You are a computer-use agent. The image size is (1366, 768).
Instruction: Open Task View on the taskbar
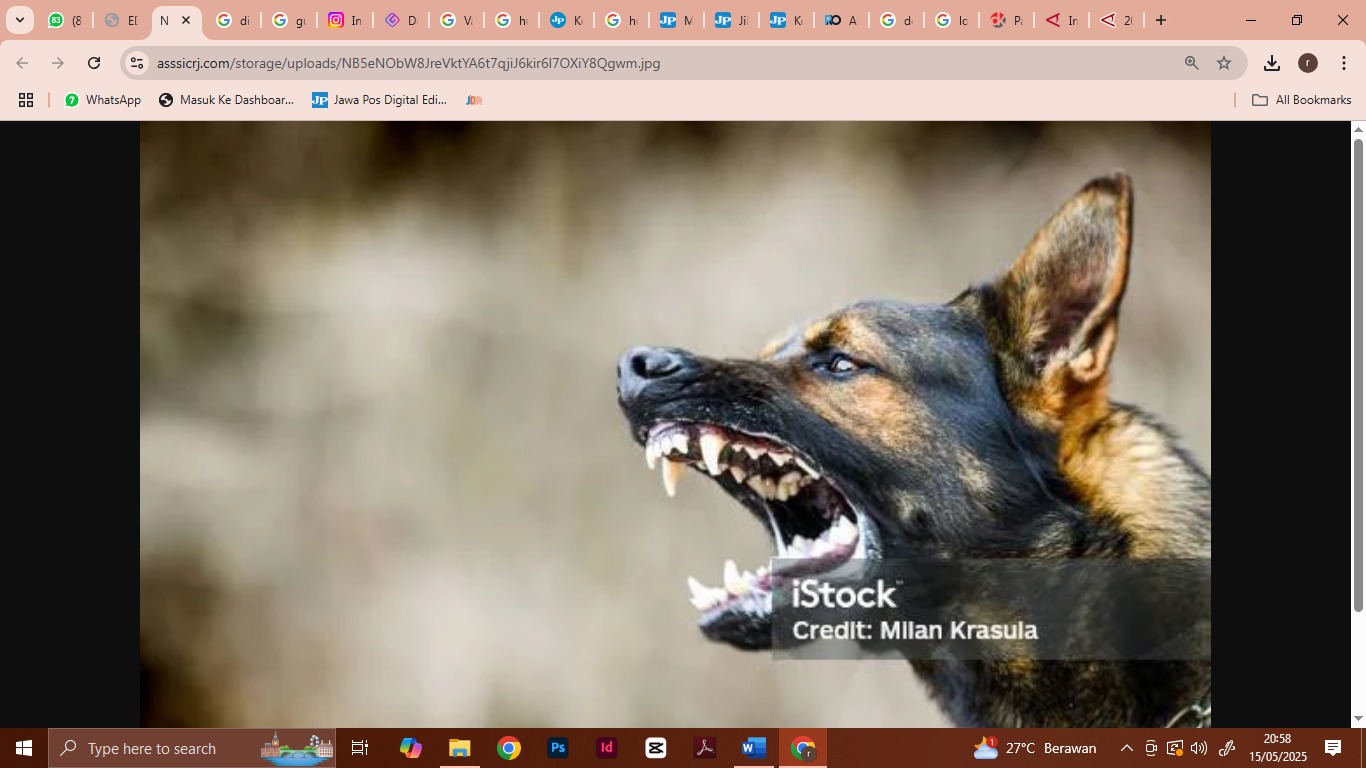click(x=360, y=748)
